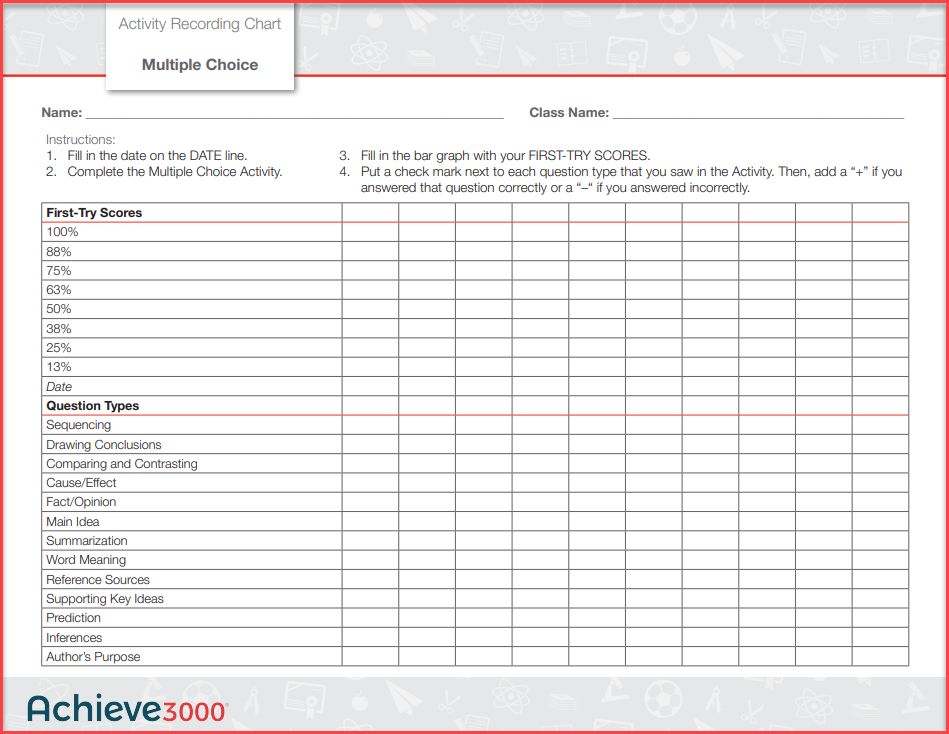Click the Name input line
Image resolution: width=949 pixels, height=734 pixels.
pyautogui.click(x=295, y=113)
